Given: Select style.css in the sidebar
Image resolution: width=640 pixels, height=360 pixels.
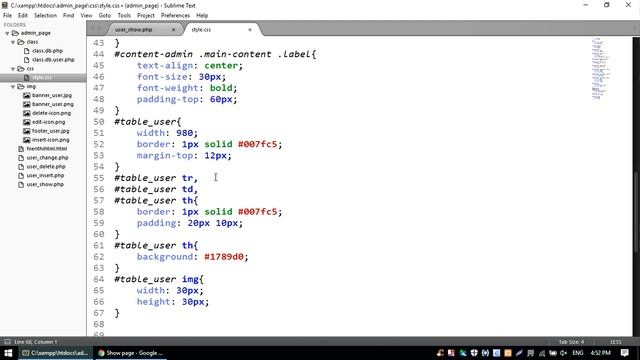Looking at the screenshot, I should click(x=42, y=78).
